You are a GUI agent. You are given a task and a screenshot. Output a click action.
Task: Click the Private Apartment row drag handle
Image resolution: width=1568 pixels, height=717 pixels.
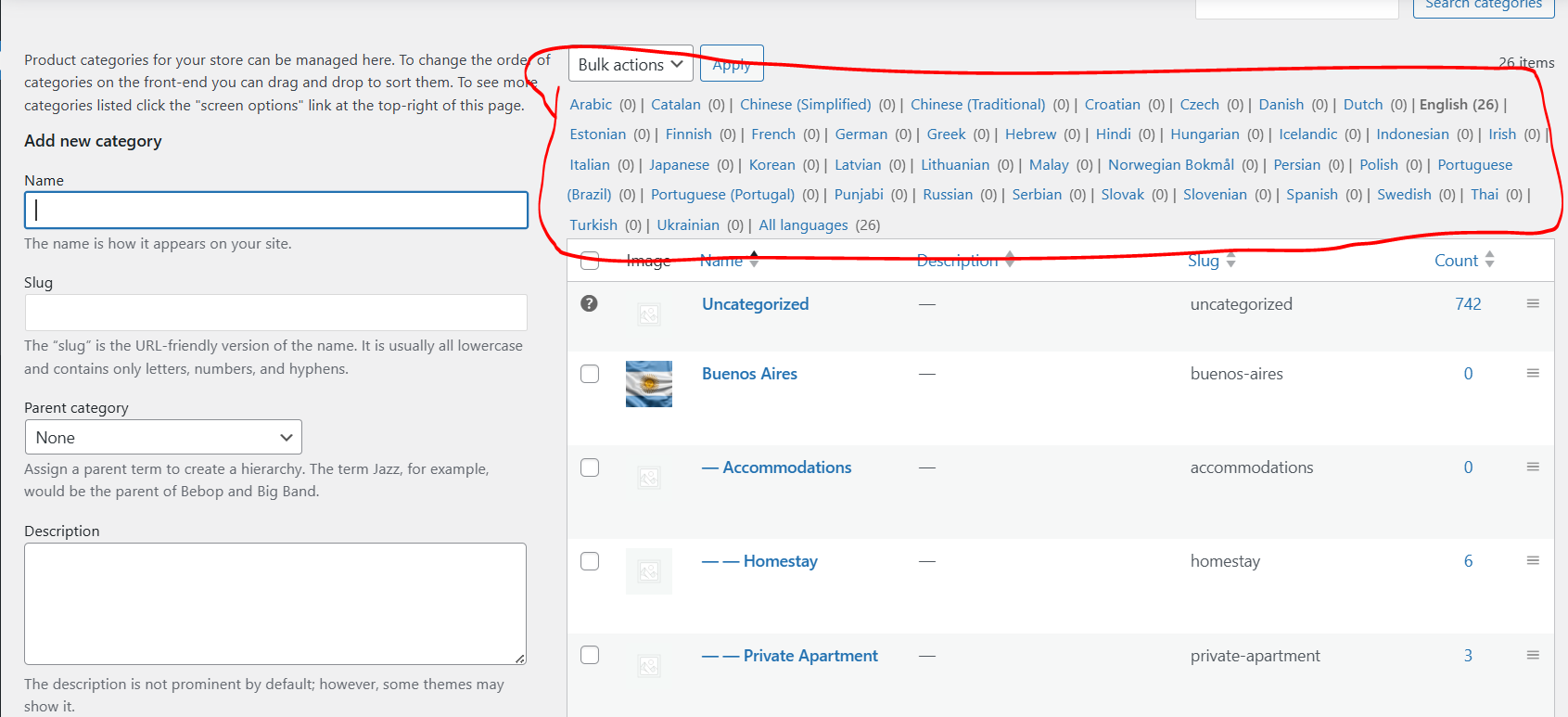point(1533,655)
